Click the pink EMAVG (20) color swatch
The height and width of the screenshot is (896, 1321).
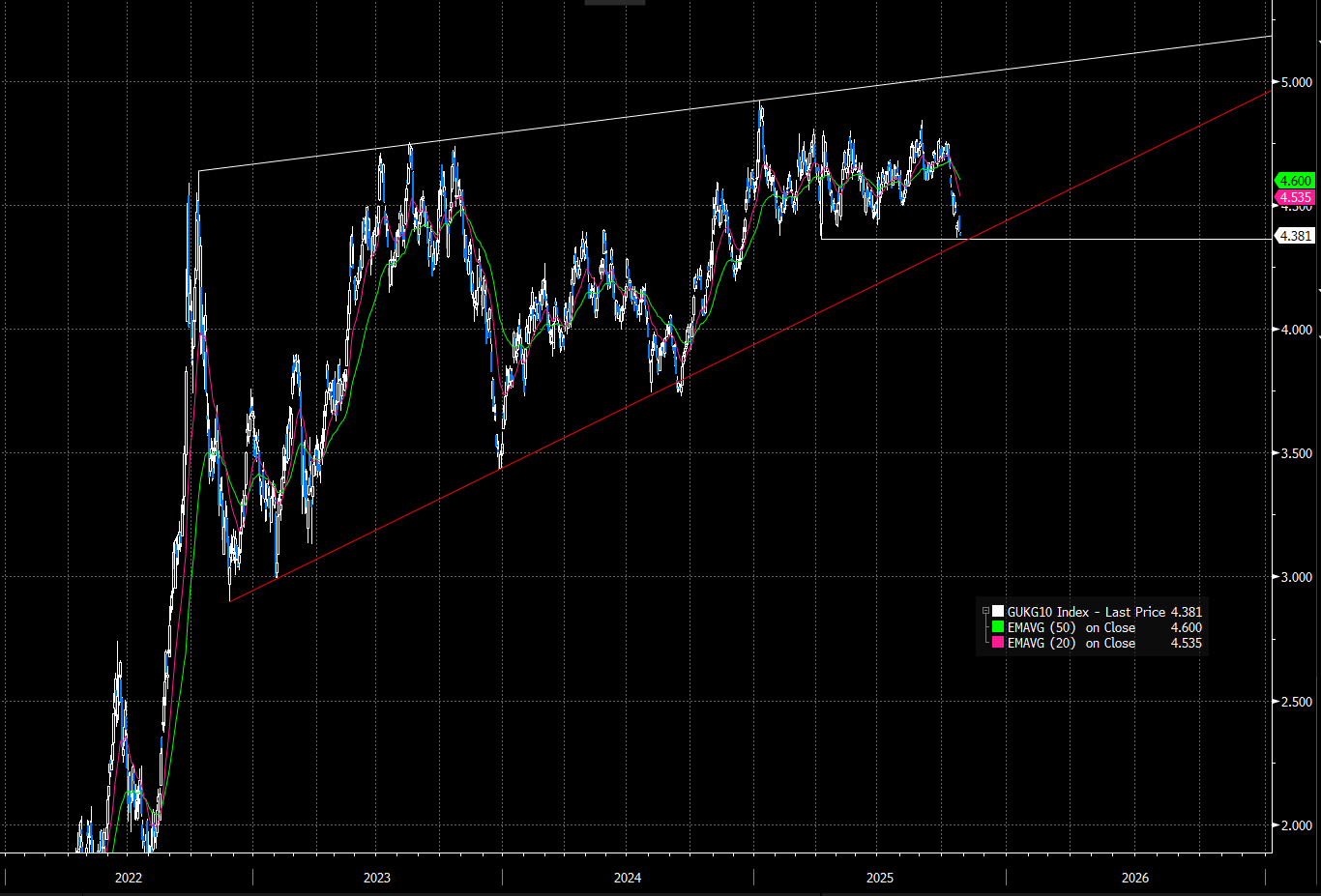pos(998,643)
